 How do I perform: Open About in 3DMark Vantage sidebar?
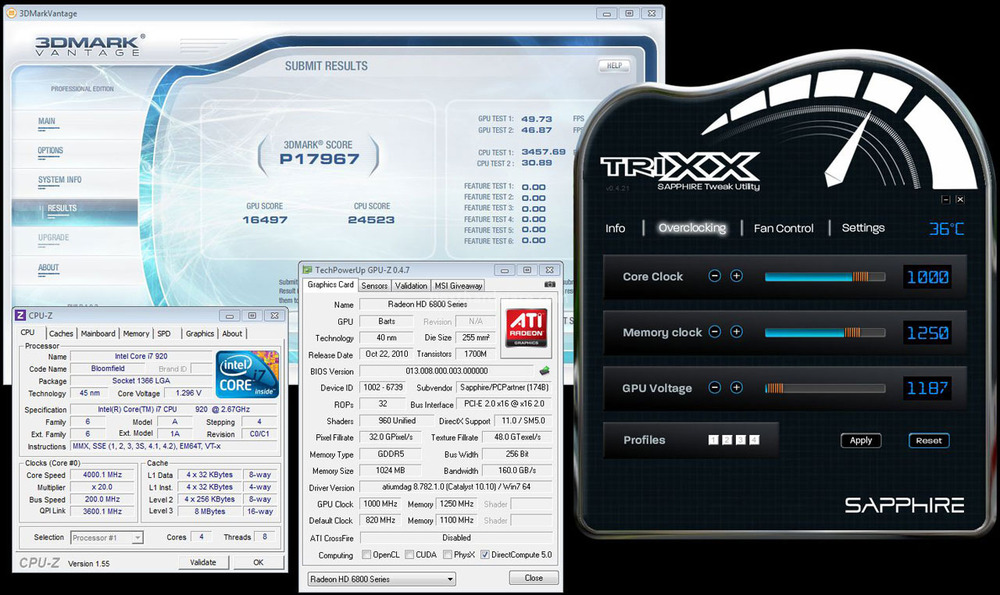point(48,267)
